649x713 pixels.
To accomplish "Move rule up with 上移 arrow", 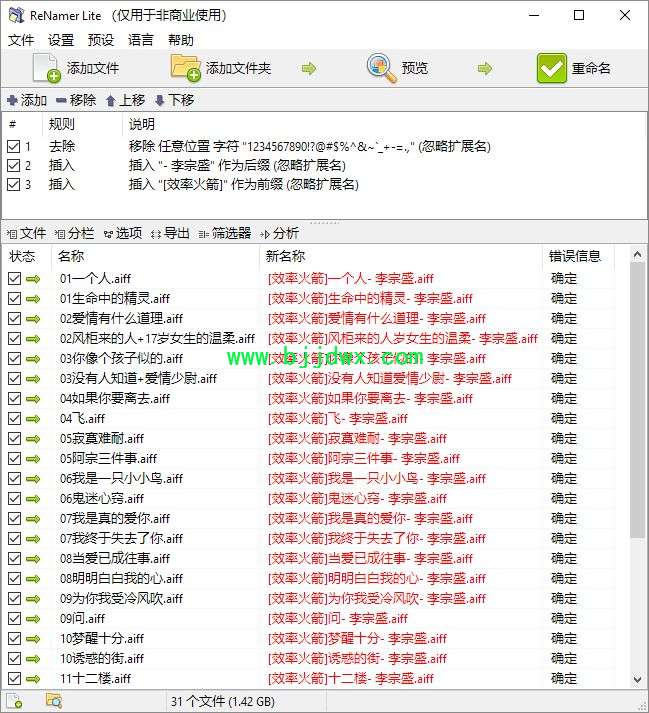I will click(x=125, y=100).
